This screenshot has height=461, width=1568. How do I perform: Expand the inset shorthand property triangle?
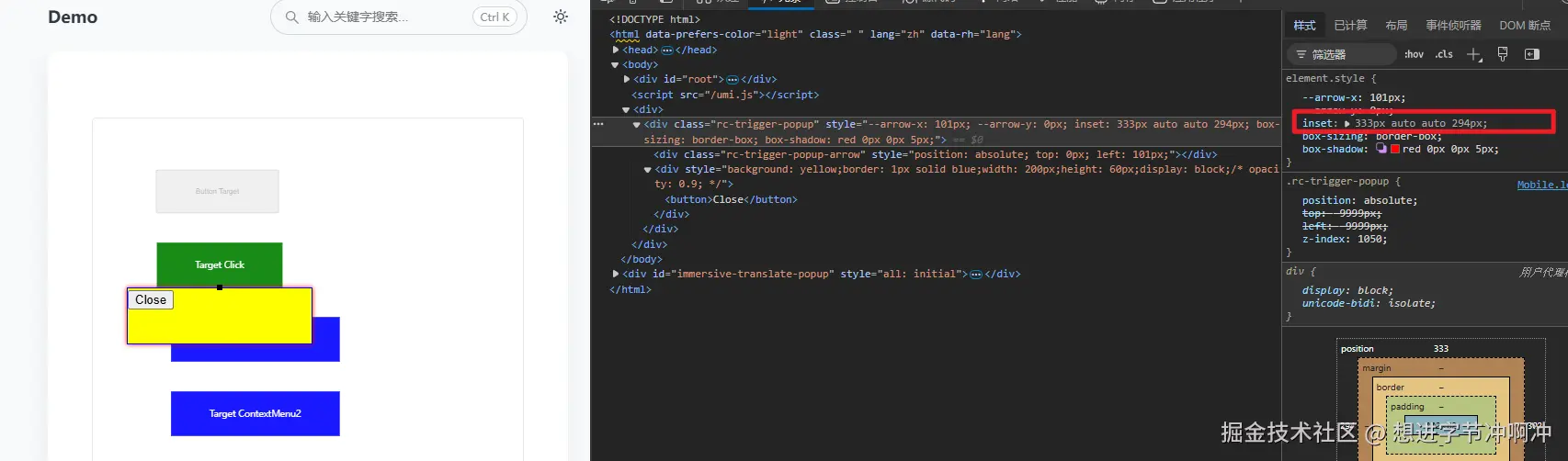click(x=1347, y=123)
